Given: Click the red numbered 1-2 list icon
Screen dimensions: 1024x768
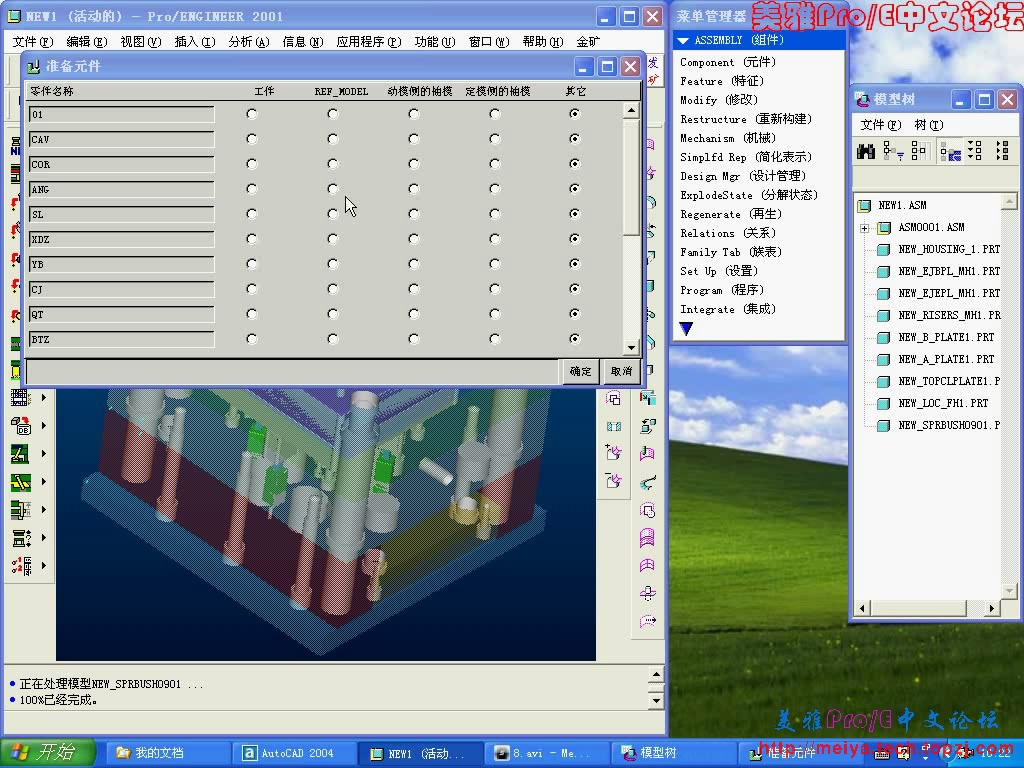Looking at the screenshot, I should tap(20, 566).
